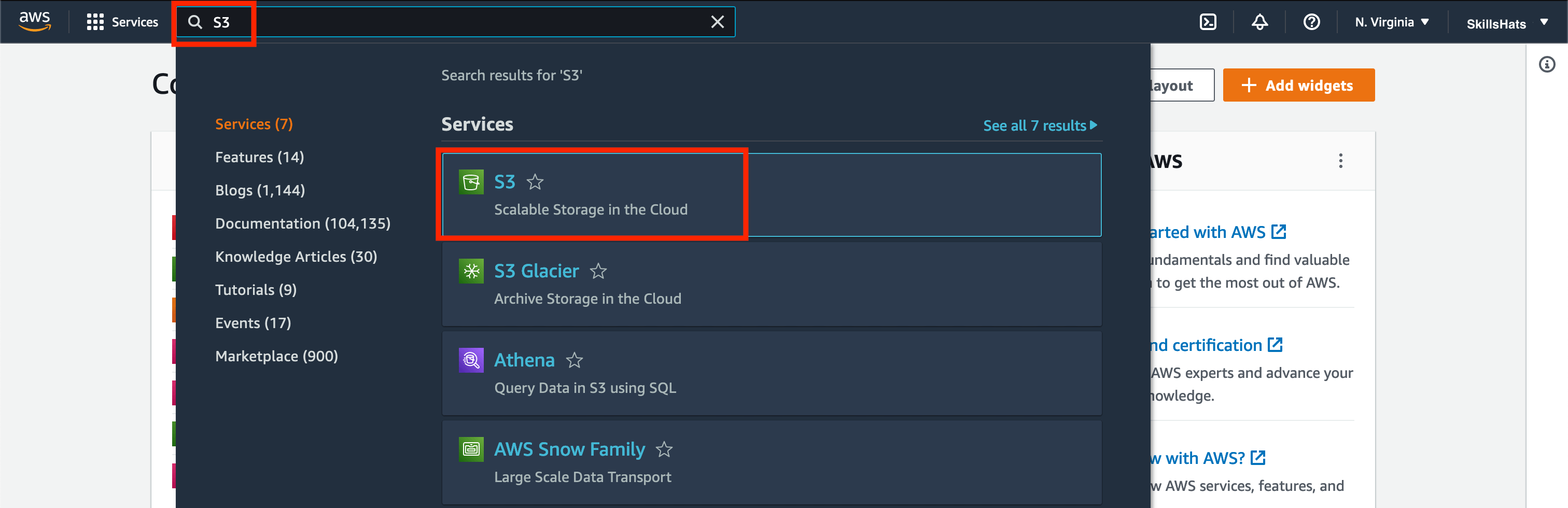Open the CloudShell terminal icon
This screenshot has width=1568, height=508.
(x=1208, y=22)
